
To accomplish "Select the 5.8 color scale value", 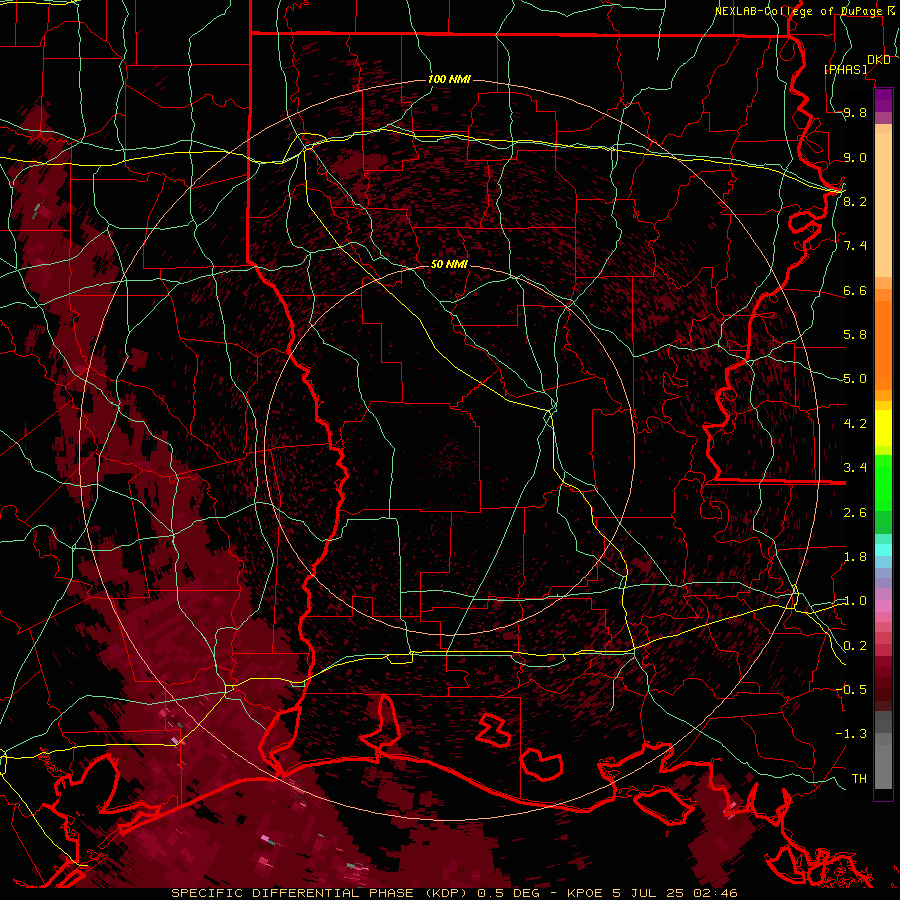I will point(855,335).
